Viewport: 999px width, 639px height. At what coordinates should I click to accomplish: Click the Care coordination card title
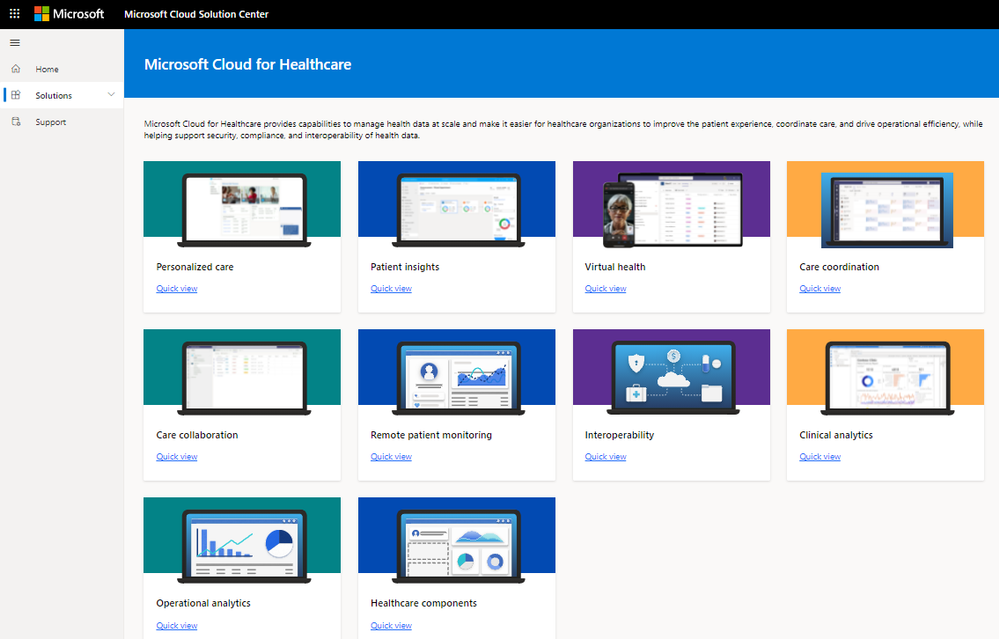pos(839,267)
